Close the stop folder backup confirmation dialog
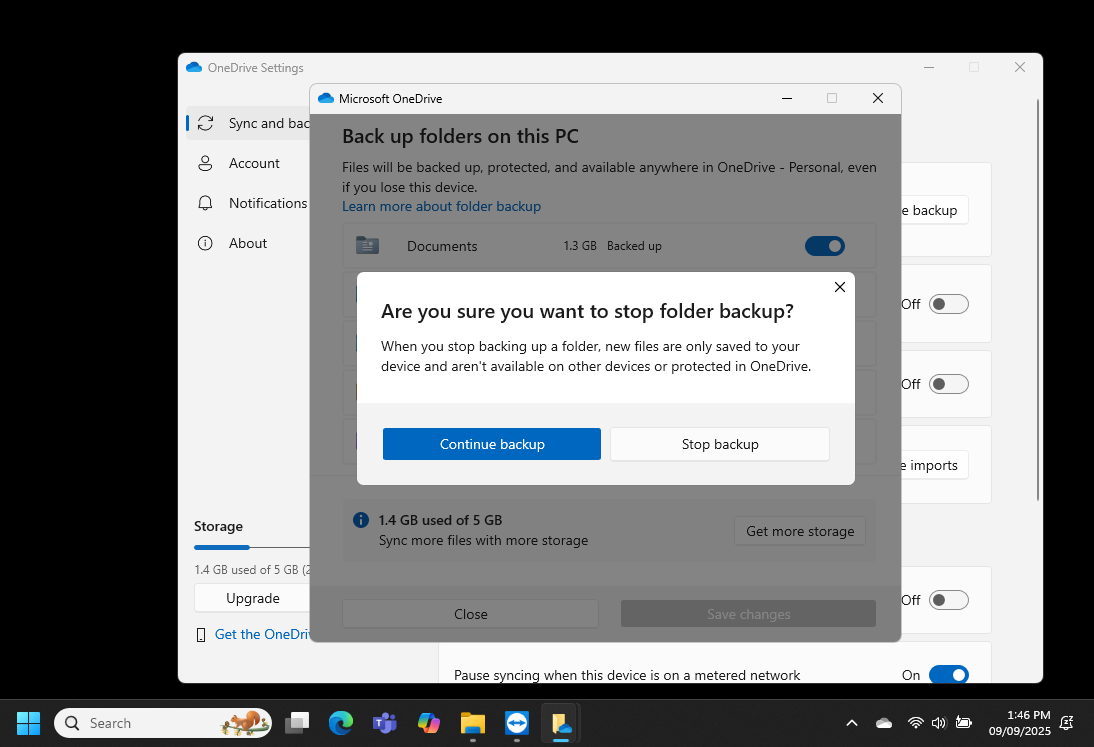The height and width of the screenshot is (747, 1094). [839, 287]
